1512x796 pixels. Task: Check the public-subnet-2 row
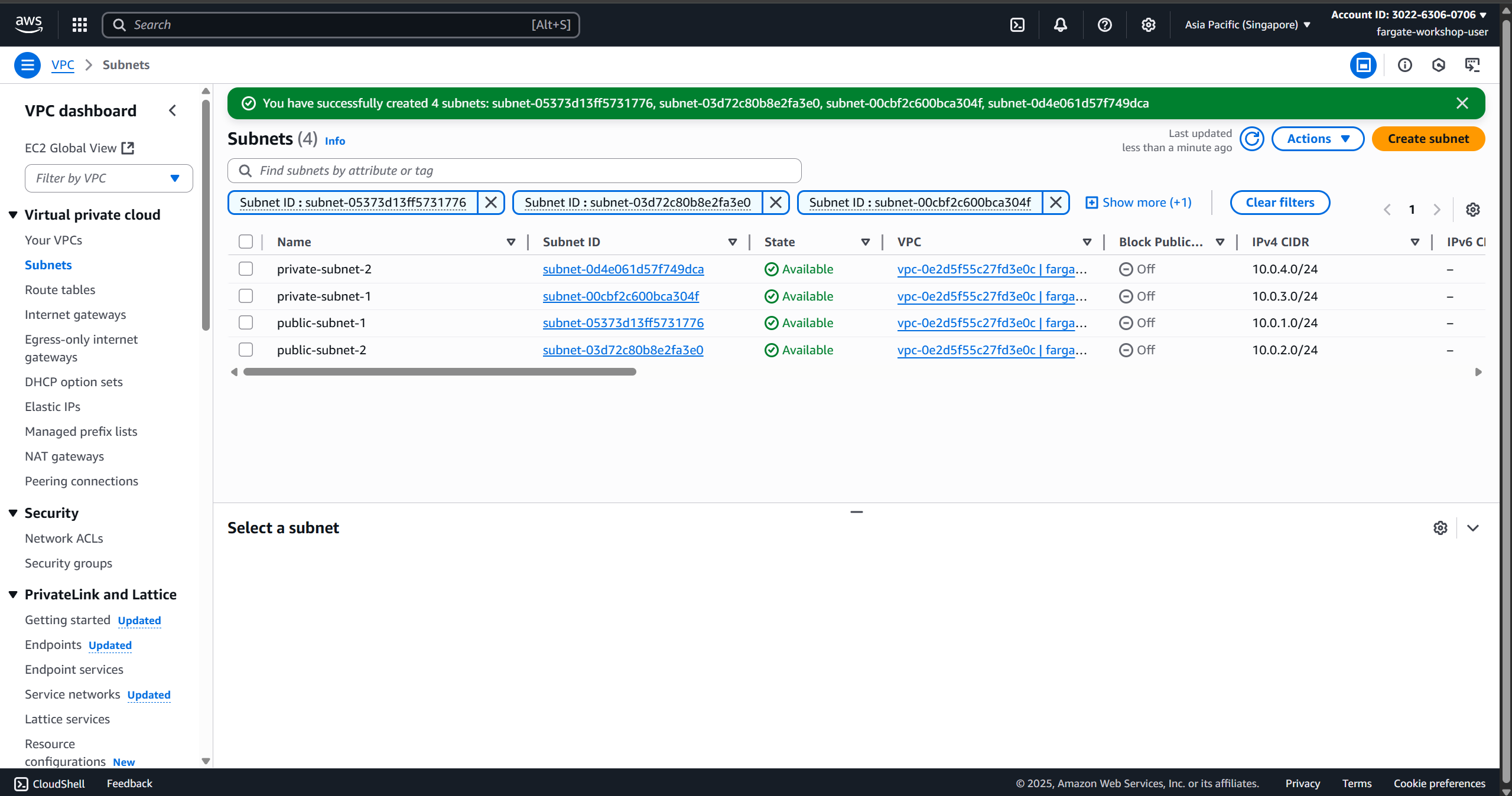click(x=246, y=350)
